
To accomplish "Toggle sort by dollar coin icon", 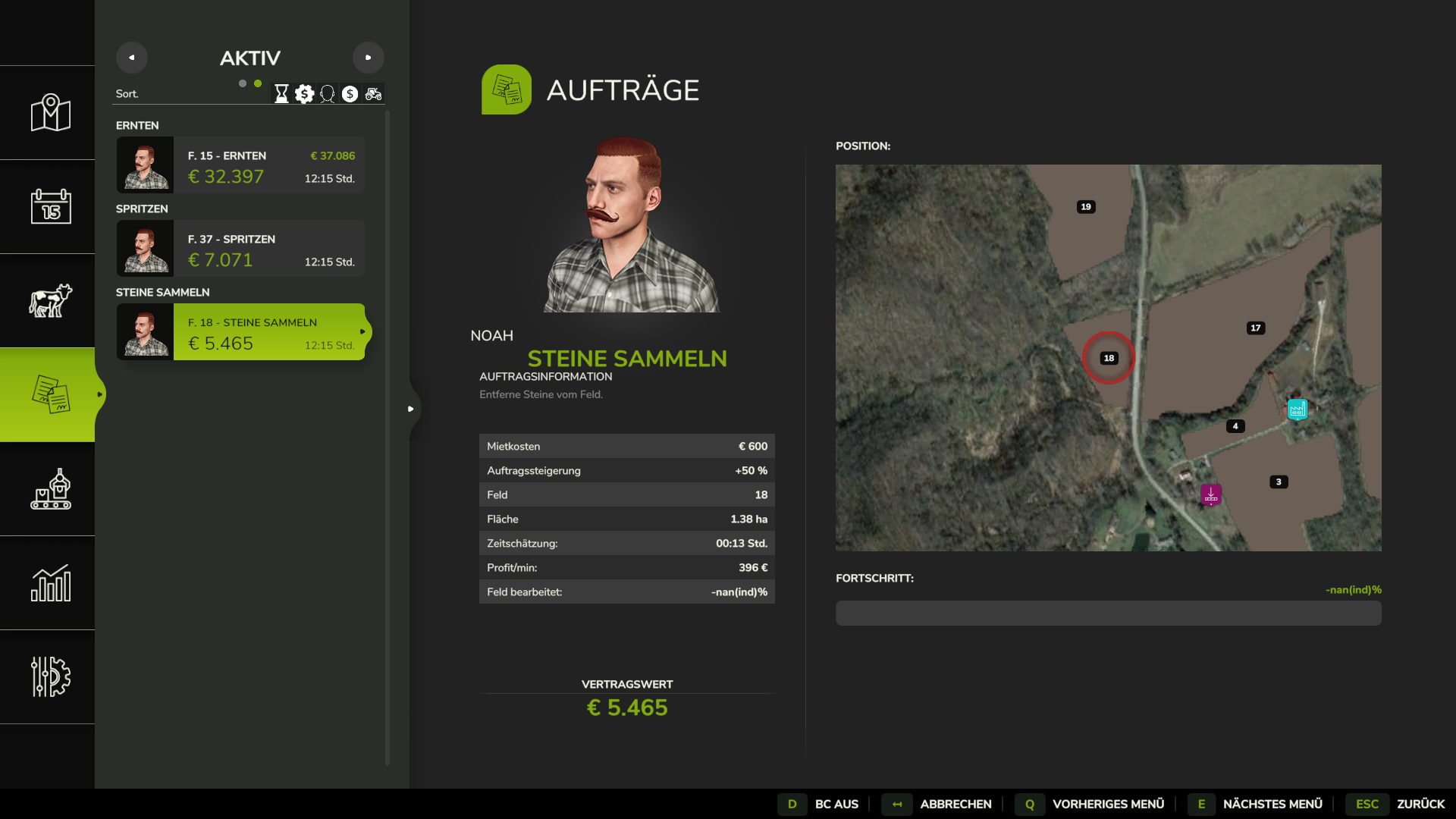I will (350, 94).
